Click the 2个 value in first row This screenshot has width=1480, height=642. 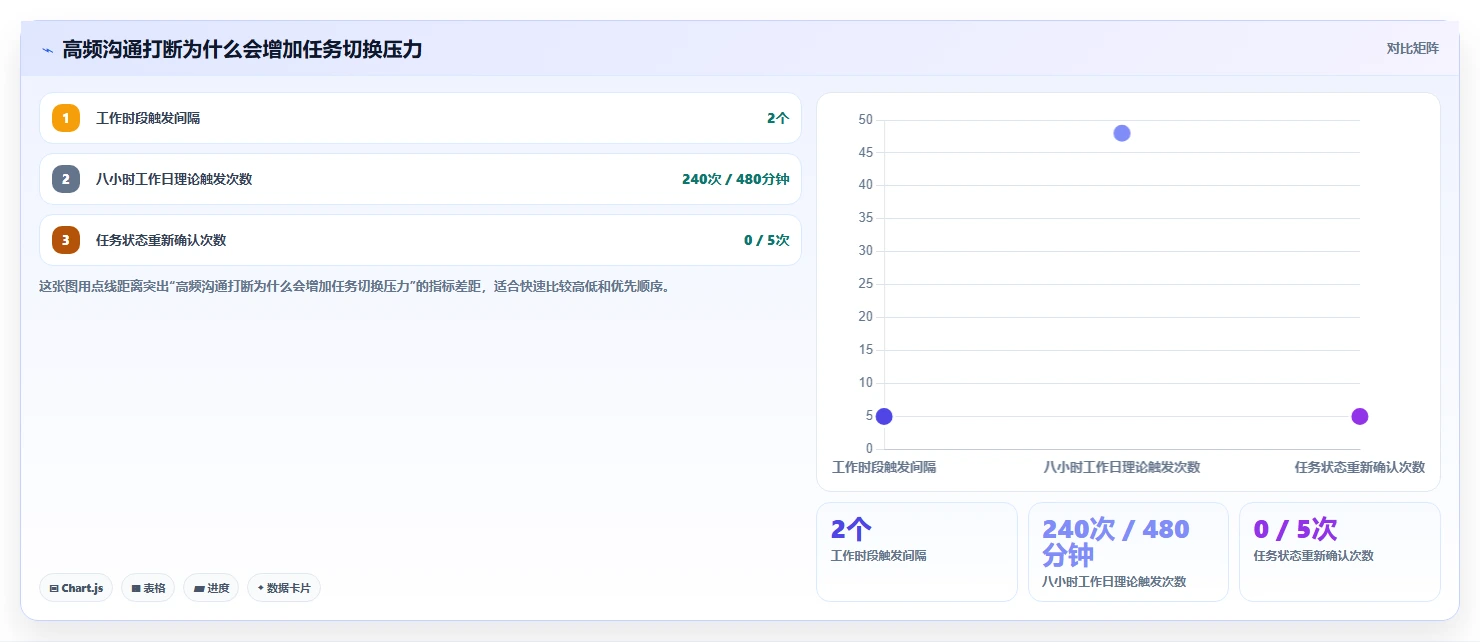(778, 118)
